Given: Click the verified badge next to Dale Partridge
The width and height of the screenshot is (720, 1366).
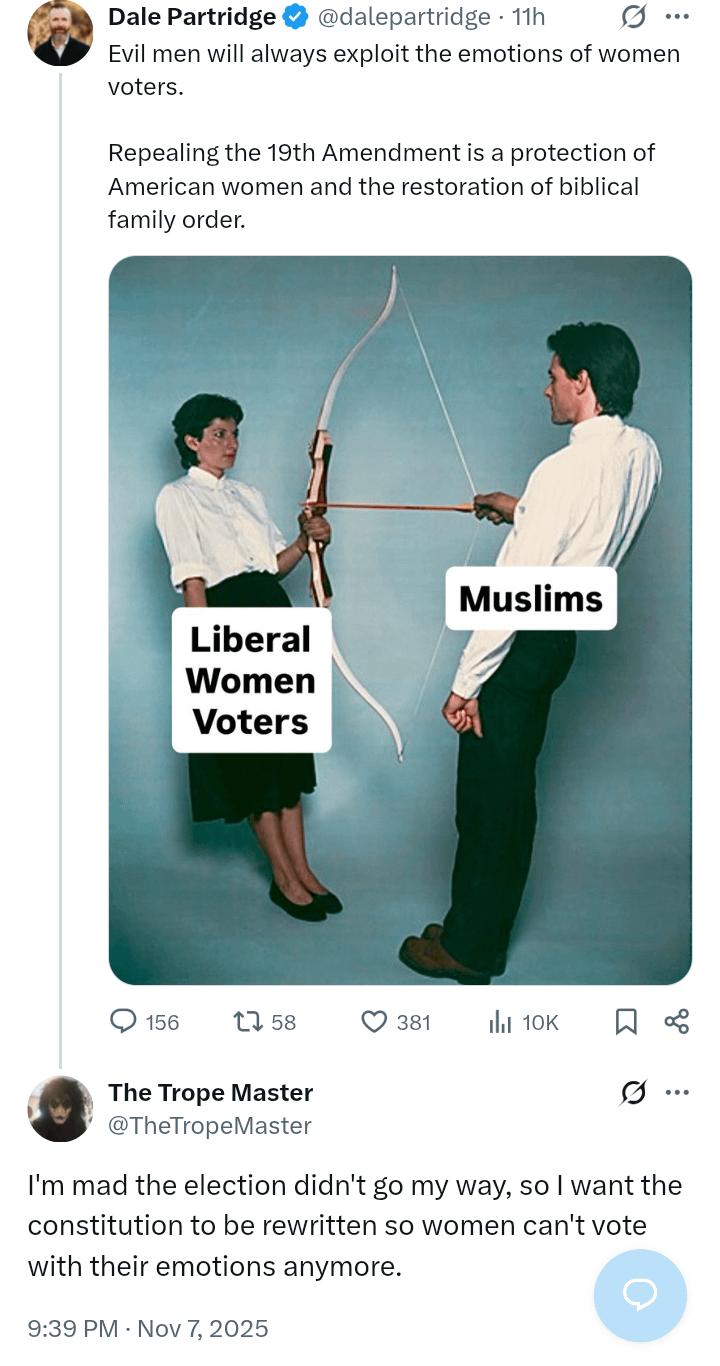Looking at the screenshot, I should coord(295,17).
